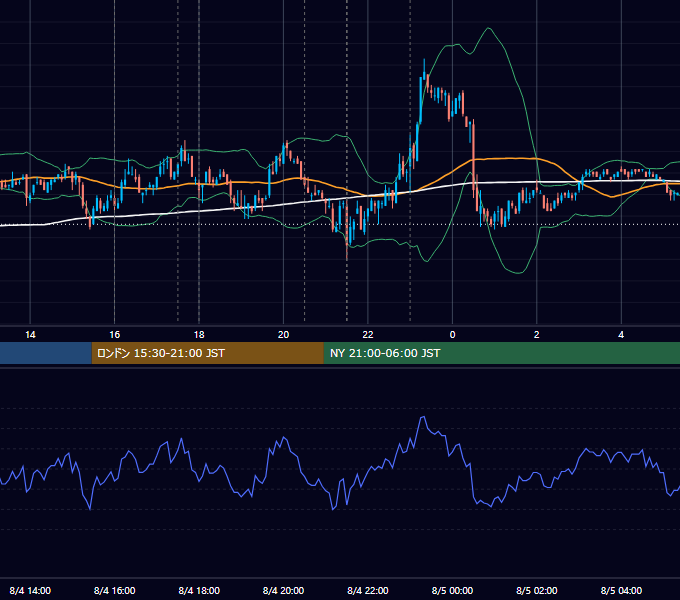Click the highest candlestick spike before midnight
The width and height of the screenshot is (680, 600).
[424, 69]
